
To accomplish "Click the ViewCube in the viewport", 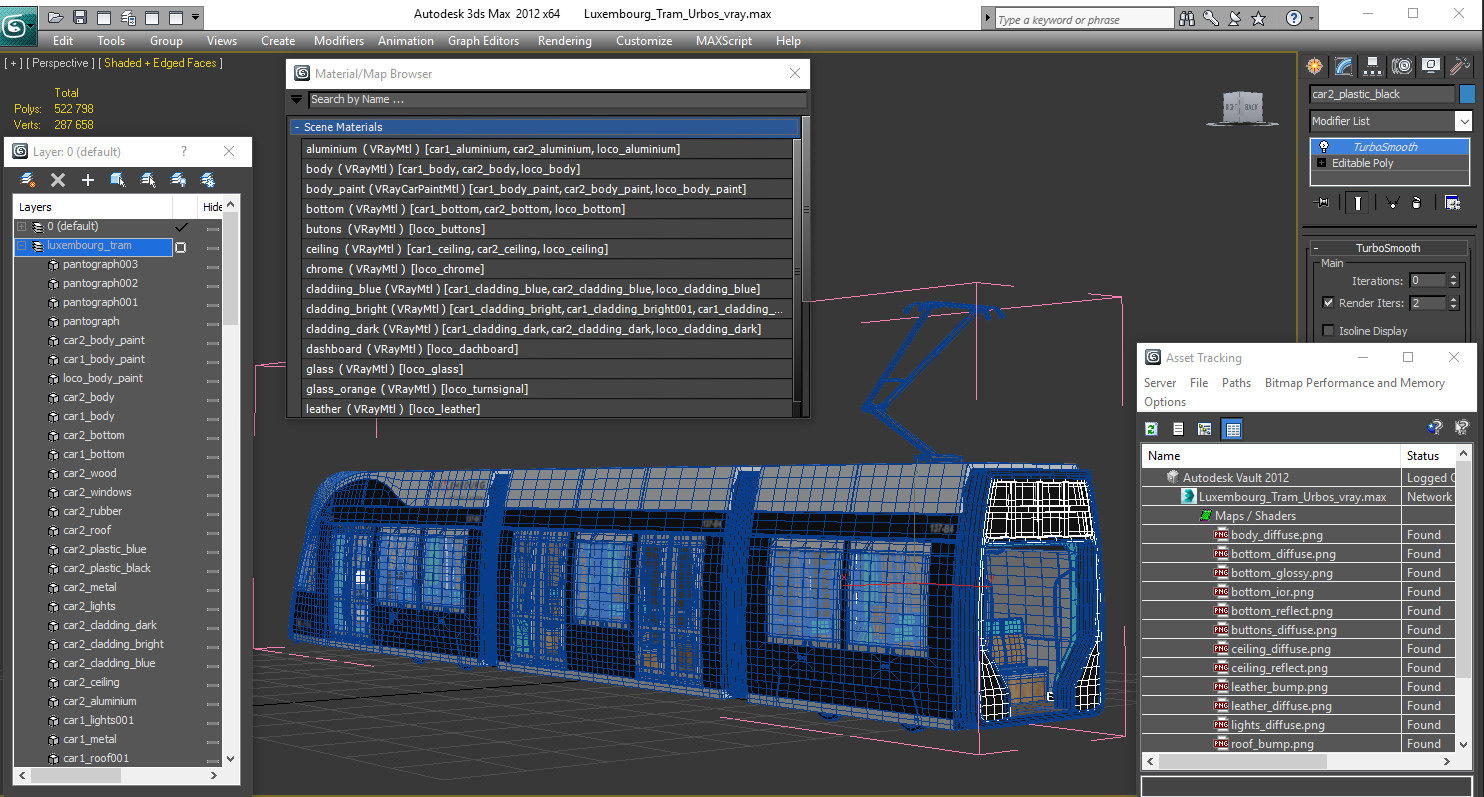I will pos(1242,109).
